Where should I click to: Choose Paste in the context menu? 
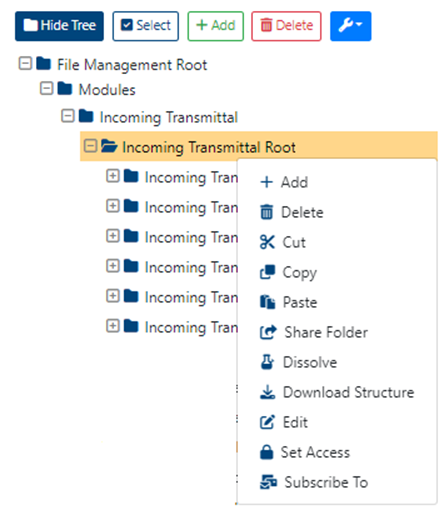337,302
